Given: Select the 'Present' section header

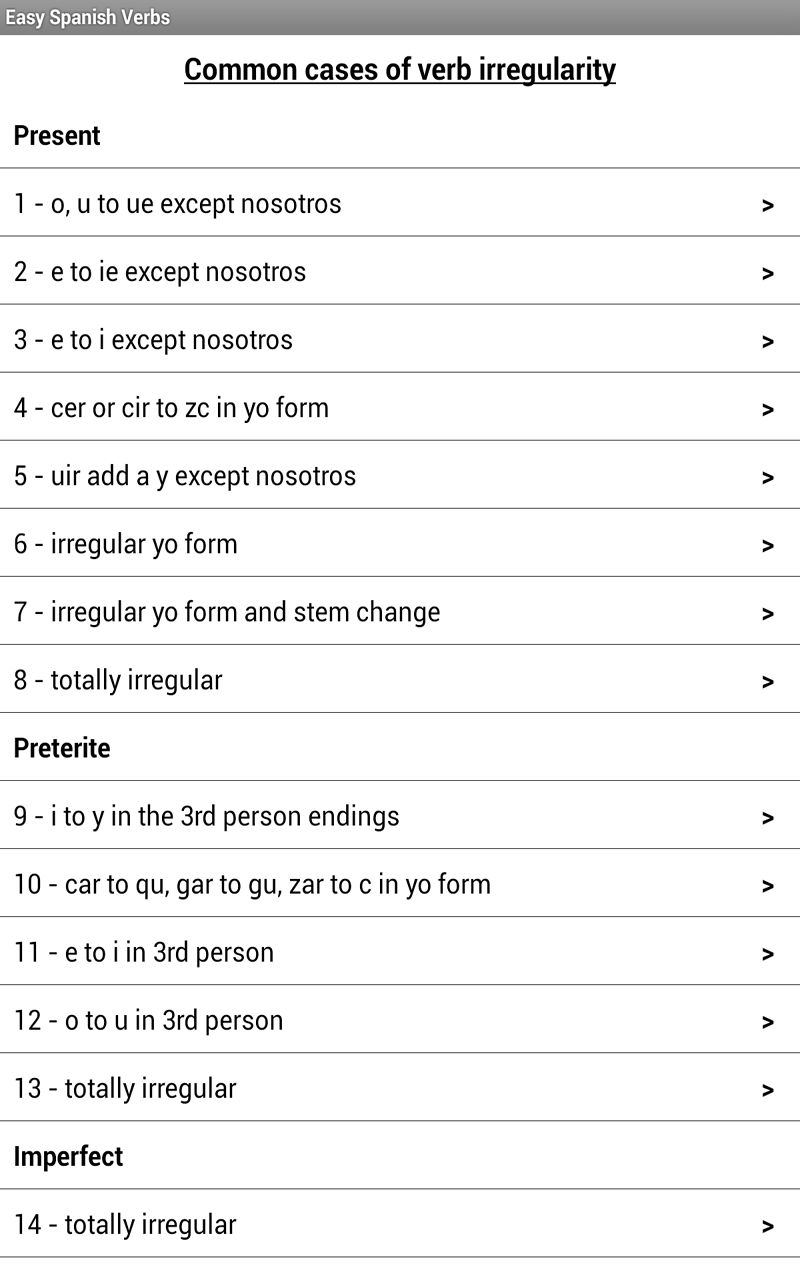Looking at the screenshot, I should pyautogui.click(x=57, y=135).
